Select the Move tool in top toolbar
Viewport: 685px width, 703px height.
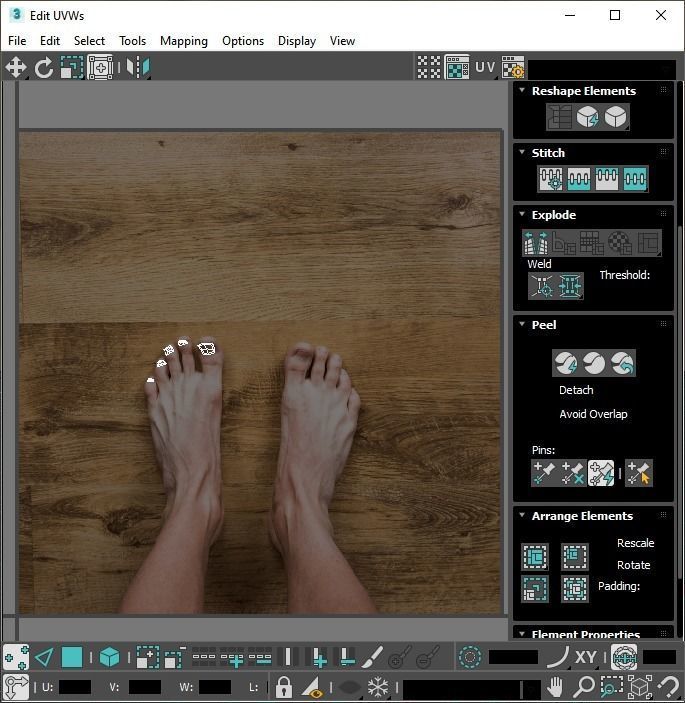(16, 68)
